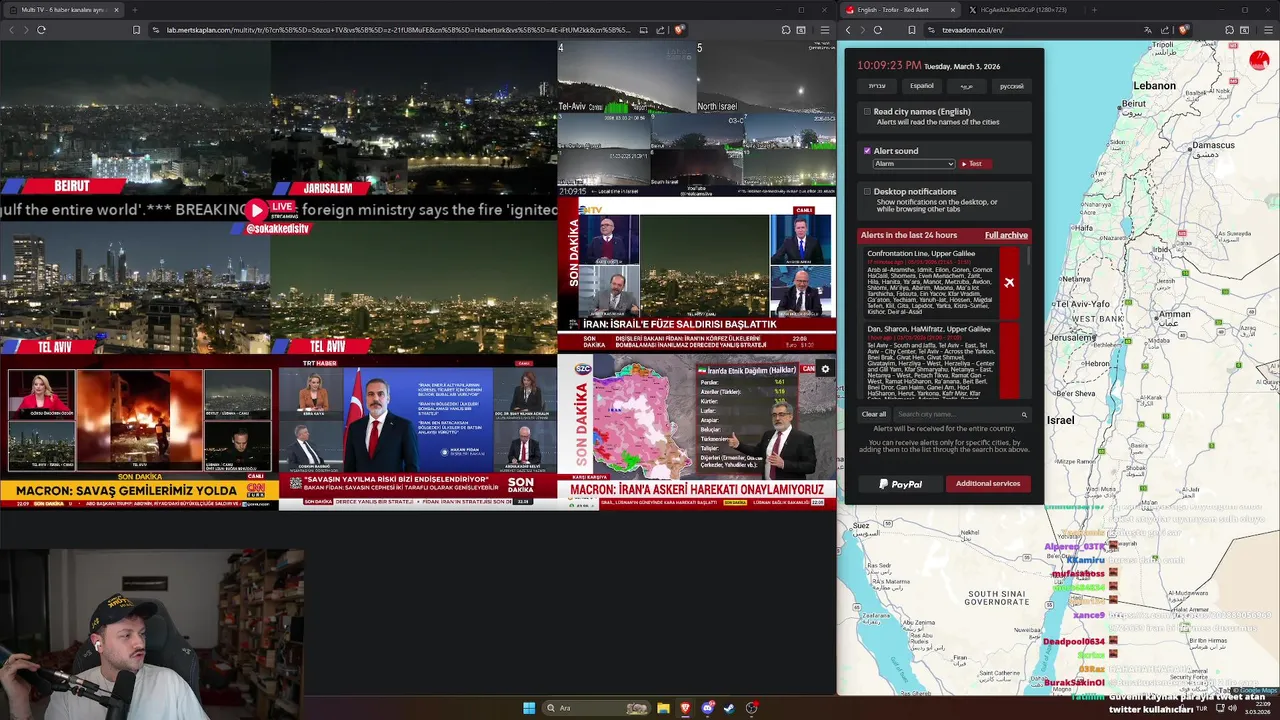Open TUR keyboard language indicator
This screenshot has height=720, width=1280.
coord(1201,708)
